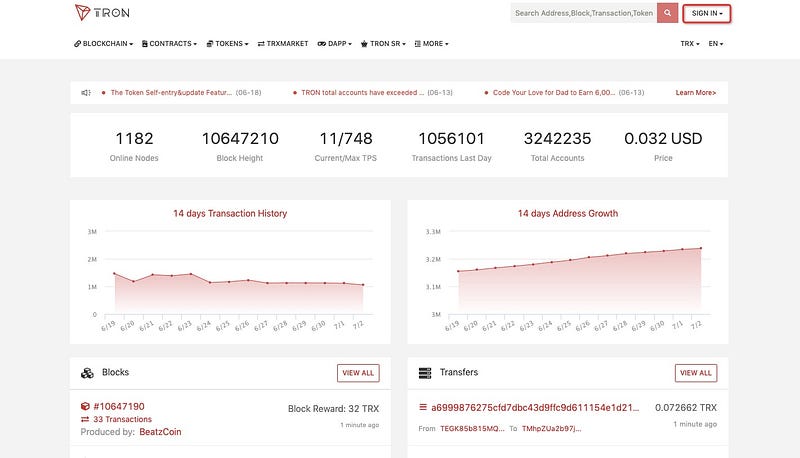
Task: Open the EN language dropdown
Action: (x=716, y=44)
